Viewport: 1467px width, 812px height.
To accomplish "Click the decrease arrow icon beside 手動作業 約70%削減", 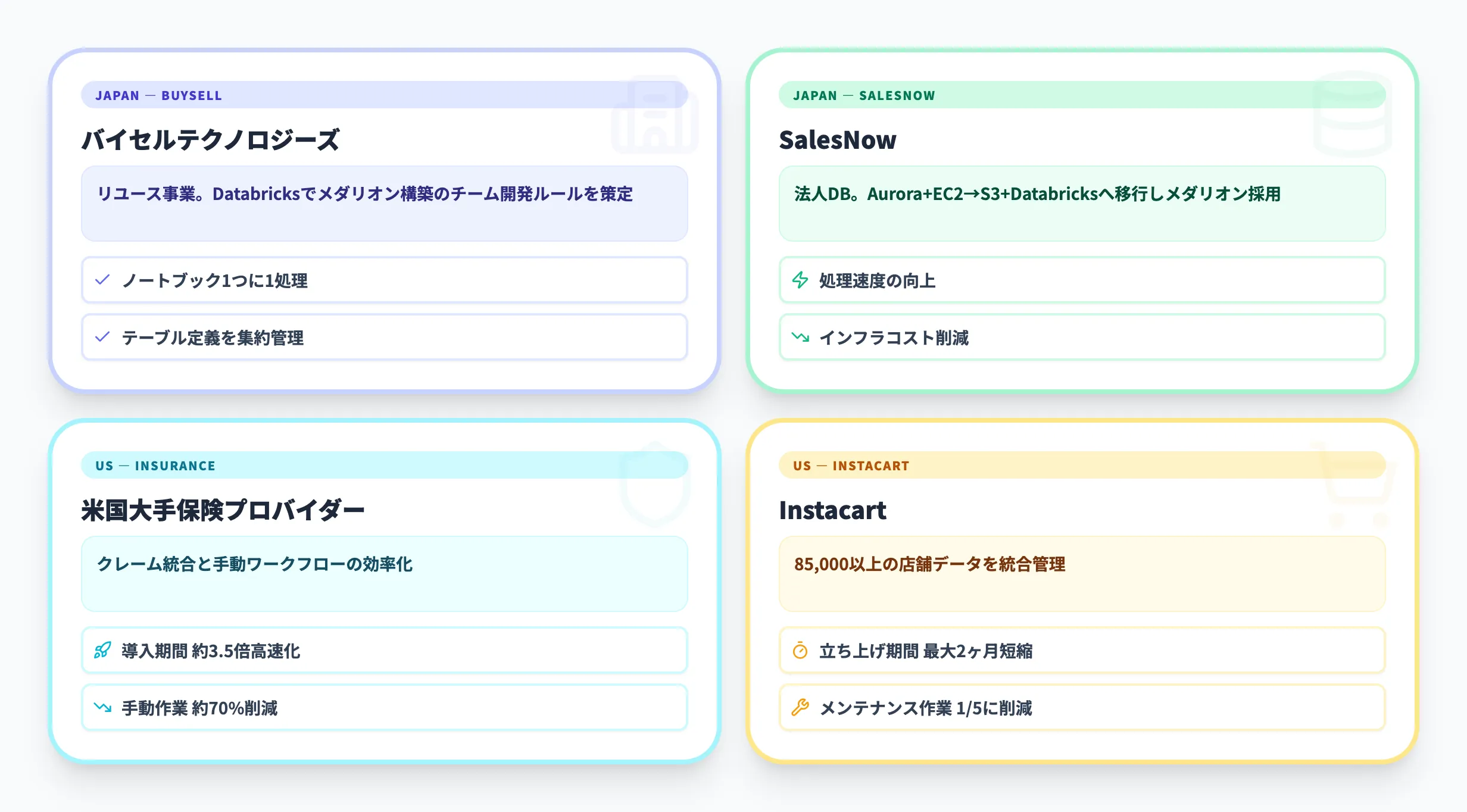I will (x=102, y=708).
